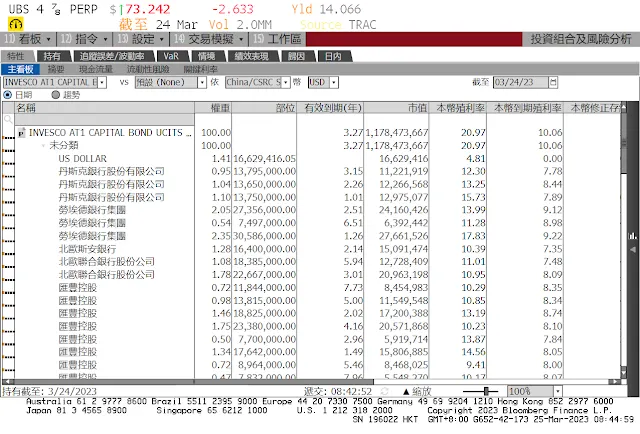Sort by the 部位 column header

pyautogui.click(x=264, y=108)
